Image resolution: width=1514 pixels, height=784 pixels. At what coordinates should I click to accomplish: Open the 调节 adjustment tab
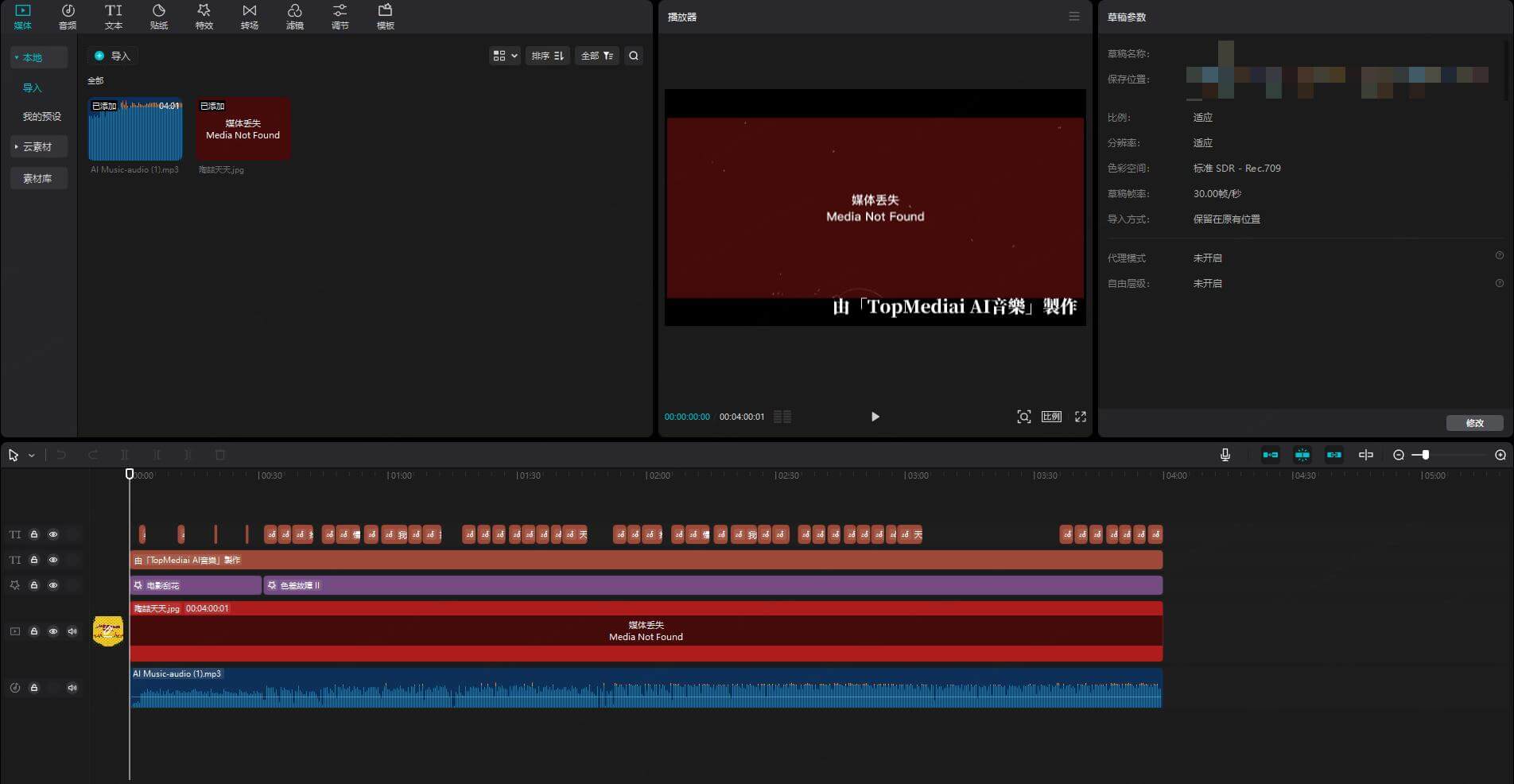pyautogui.click(x=340, y=17)
